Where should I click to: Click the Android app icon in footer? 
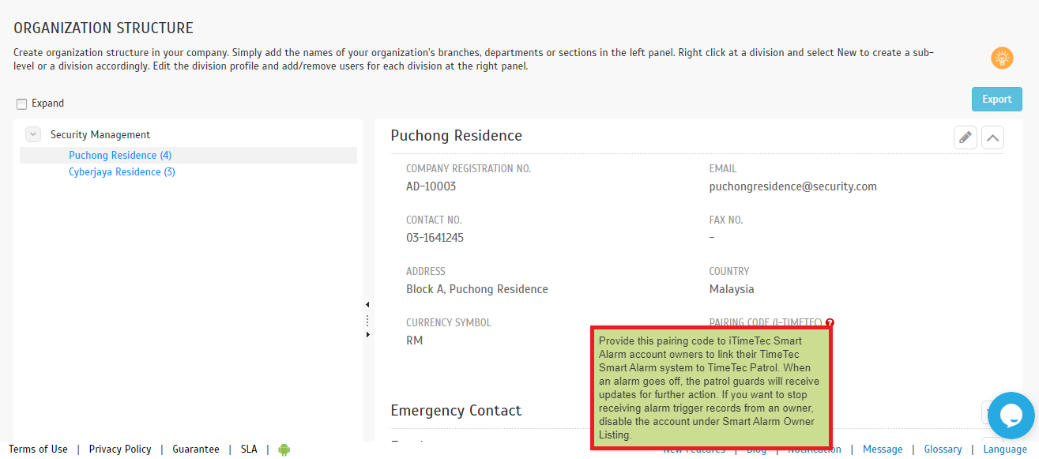284,450
